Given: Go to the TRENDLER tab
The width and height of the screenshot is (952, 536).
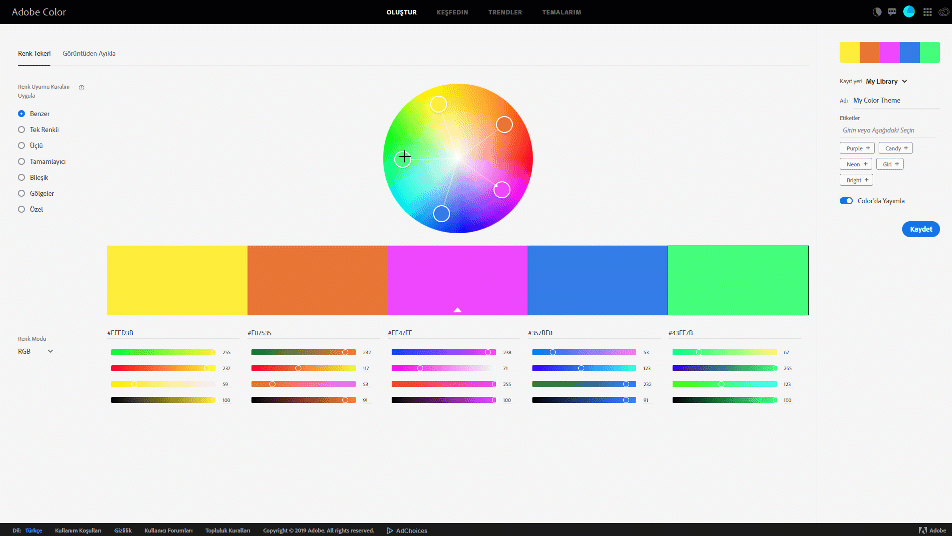Looking at the screenshot, I should tap(505, 12).
